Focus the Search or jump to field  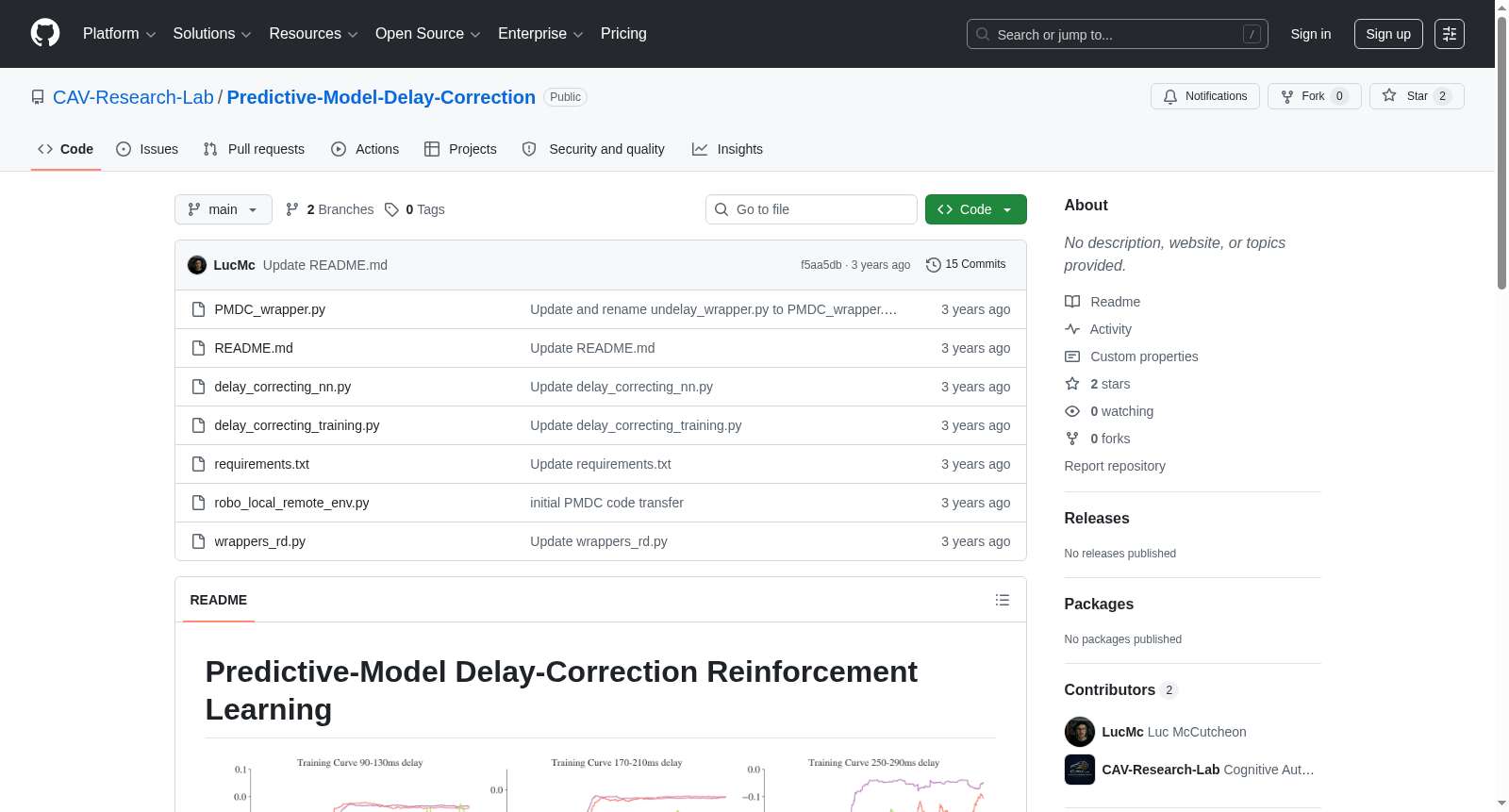pos(1118,34)
